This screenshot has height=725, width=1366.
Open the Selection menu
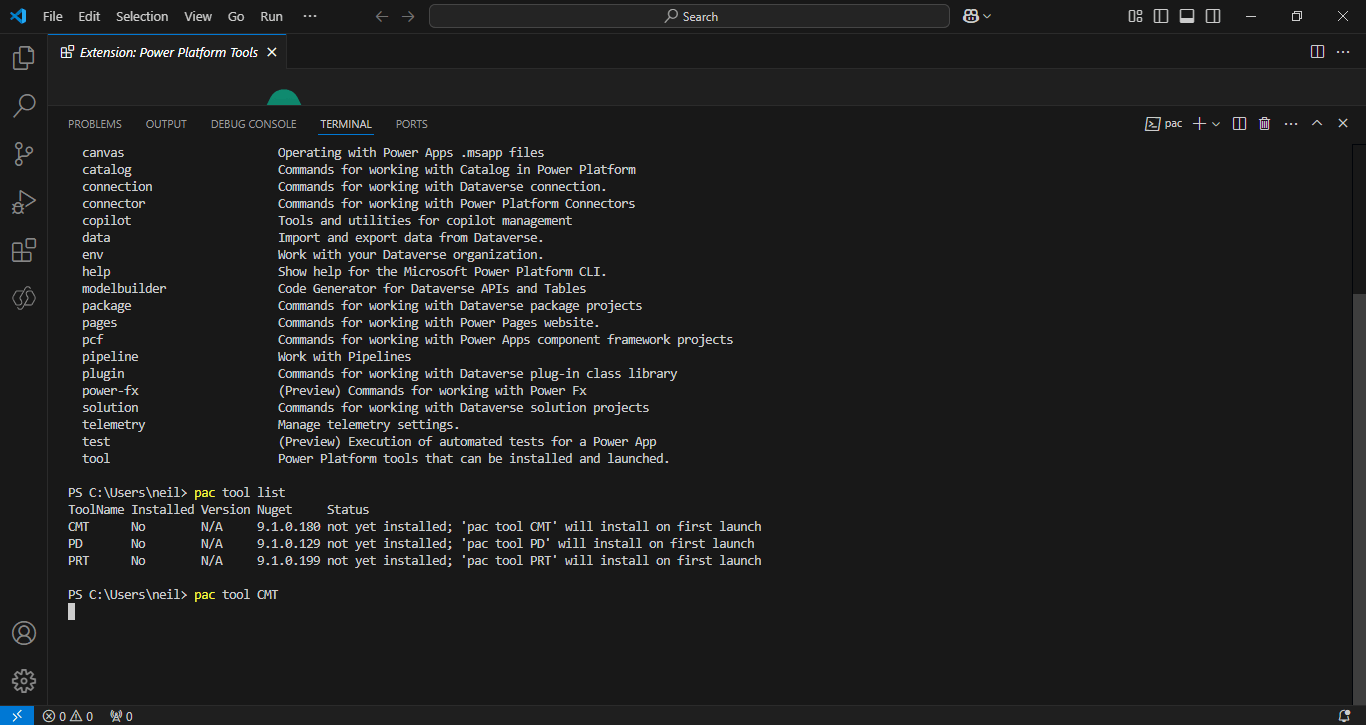[142, 16]
